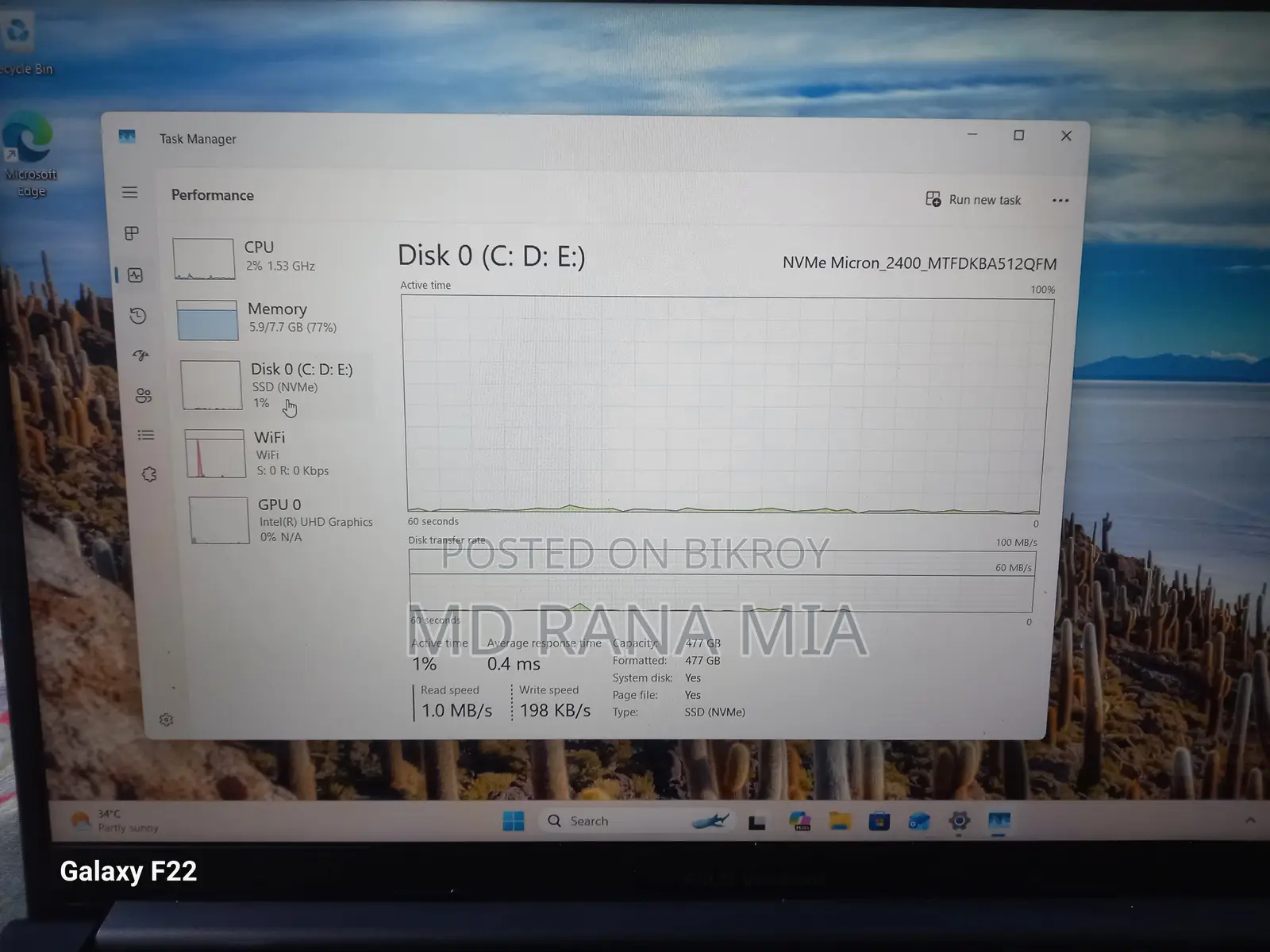Open Startup apps icon in sidebar
The width and height of the screenshot is (1270, 952).
140,355
